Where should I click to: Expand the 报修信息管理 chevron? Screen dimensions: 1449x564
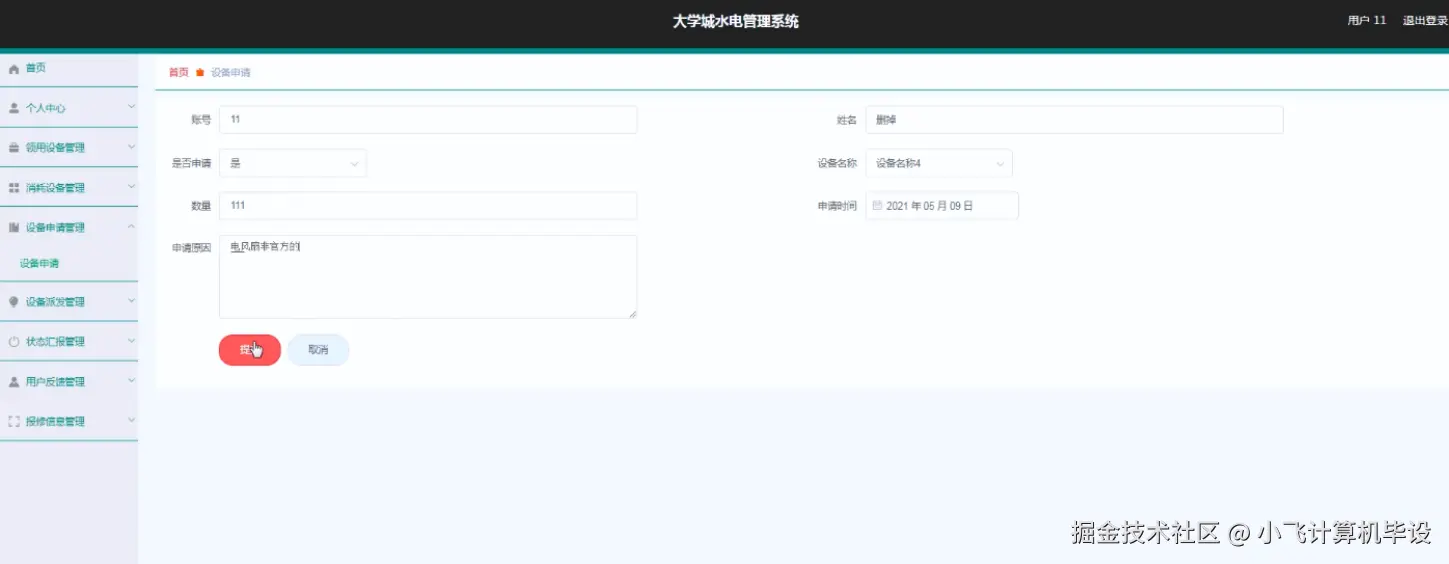131,420
